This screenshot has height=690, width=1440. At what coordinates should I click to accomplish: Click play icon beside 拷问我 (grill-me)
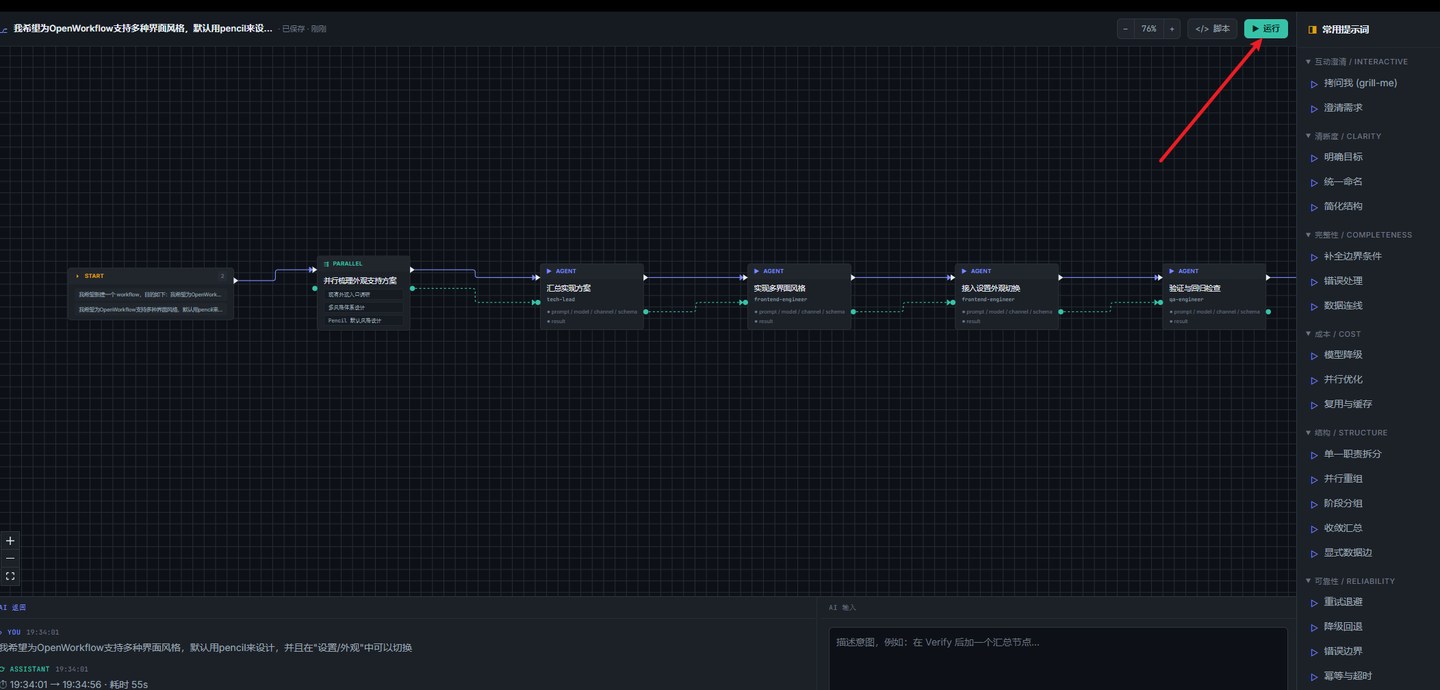pos(1315,84)
